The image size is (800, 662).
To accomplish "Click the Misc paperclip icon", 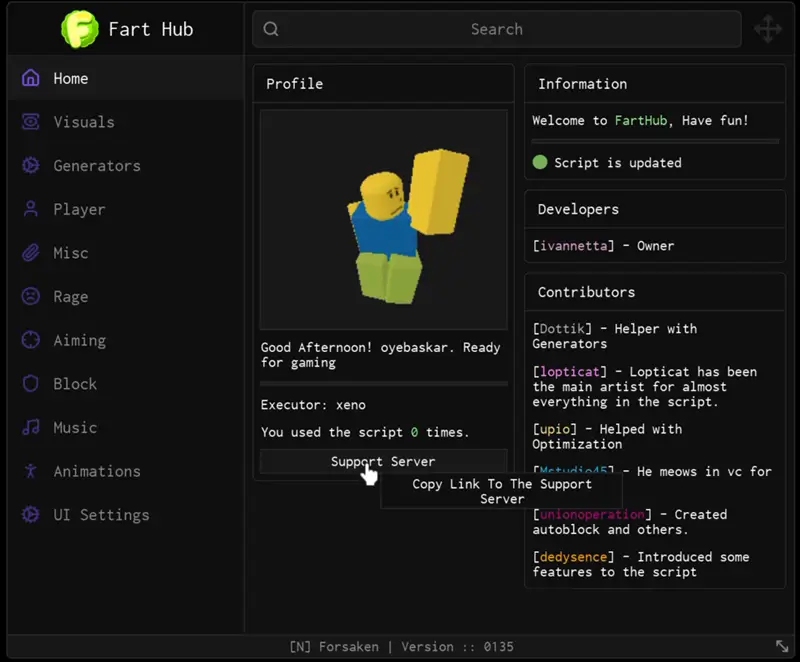I will (31, 252).
